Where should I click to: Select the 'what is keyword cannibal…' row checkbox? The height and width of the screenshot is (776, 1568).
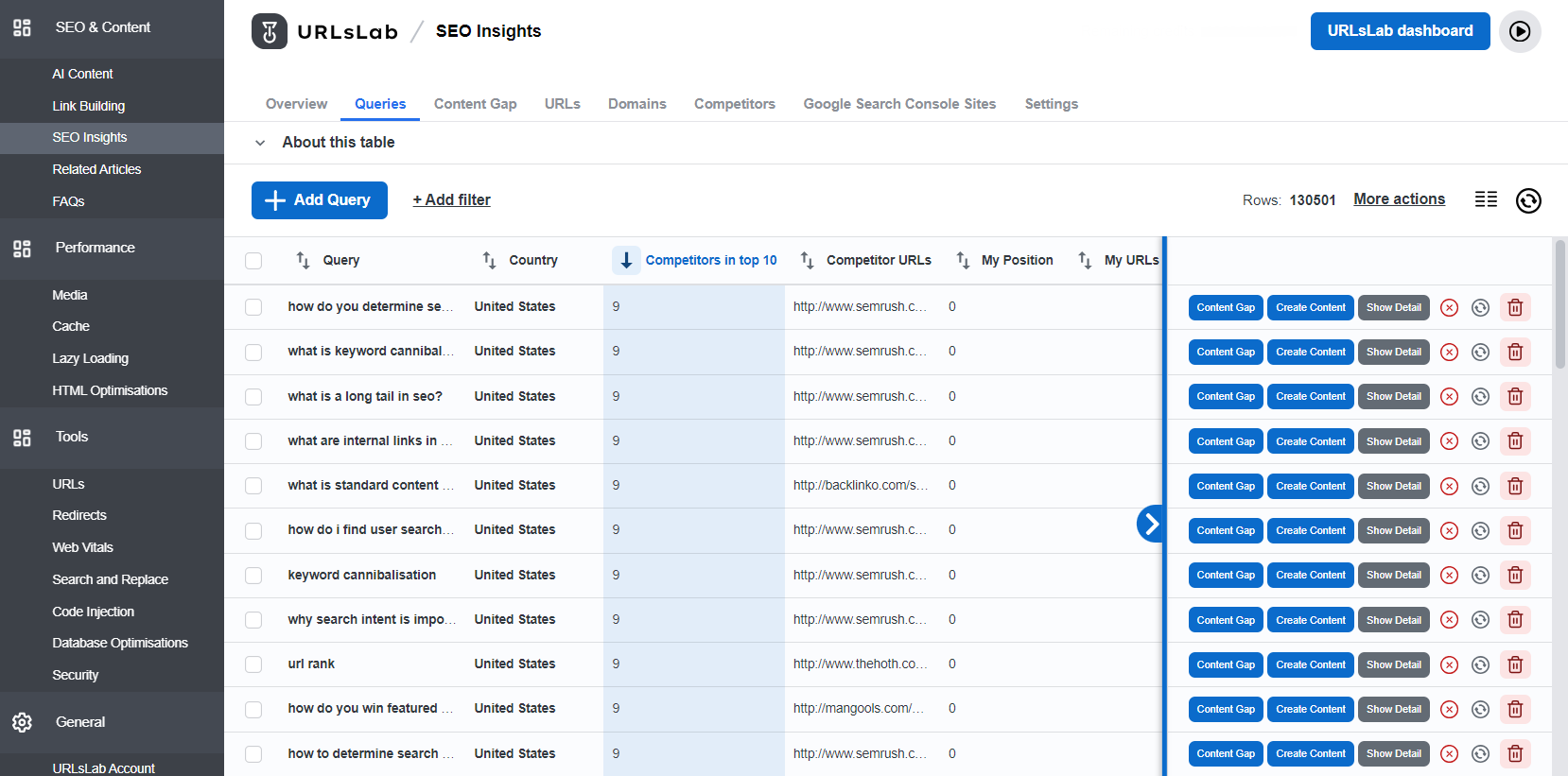[253, 352]
